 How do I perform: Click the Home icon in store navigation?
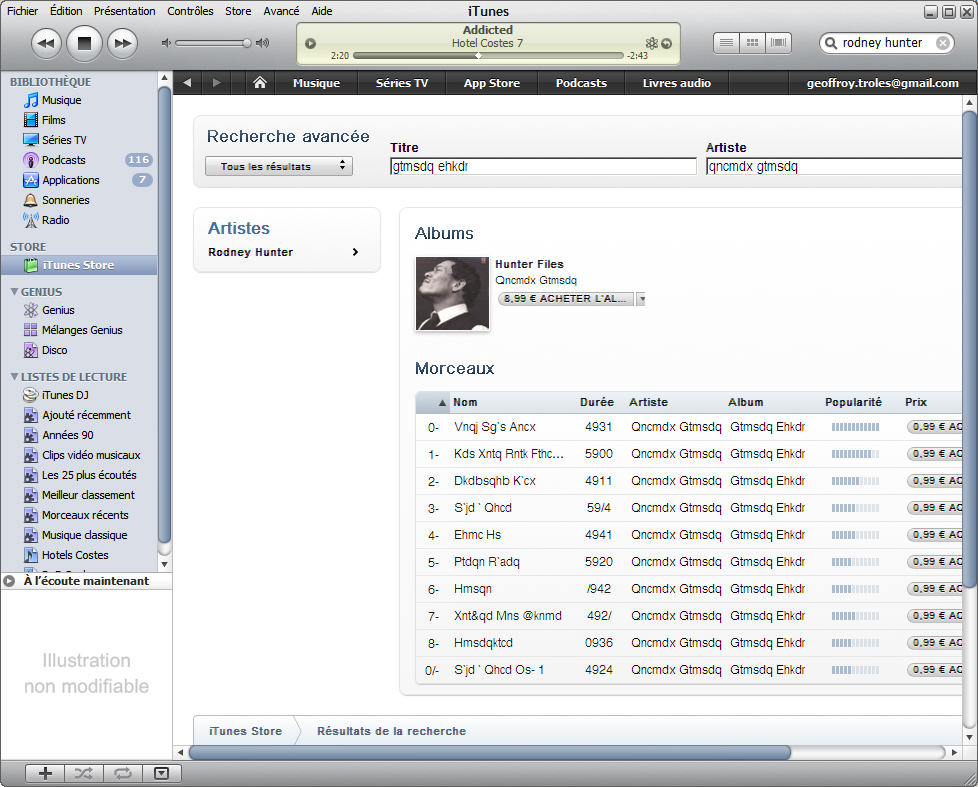click(260, 83)
